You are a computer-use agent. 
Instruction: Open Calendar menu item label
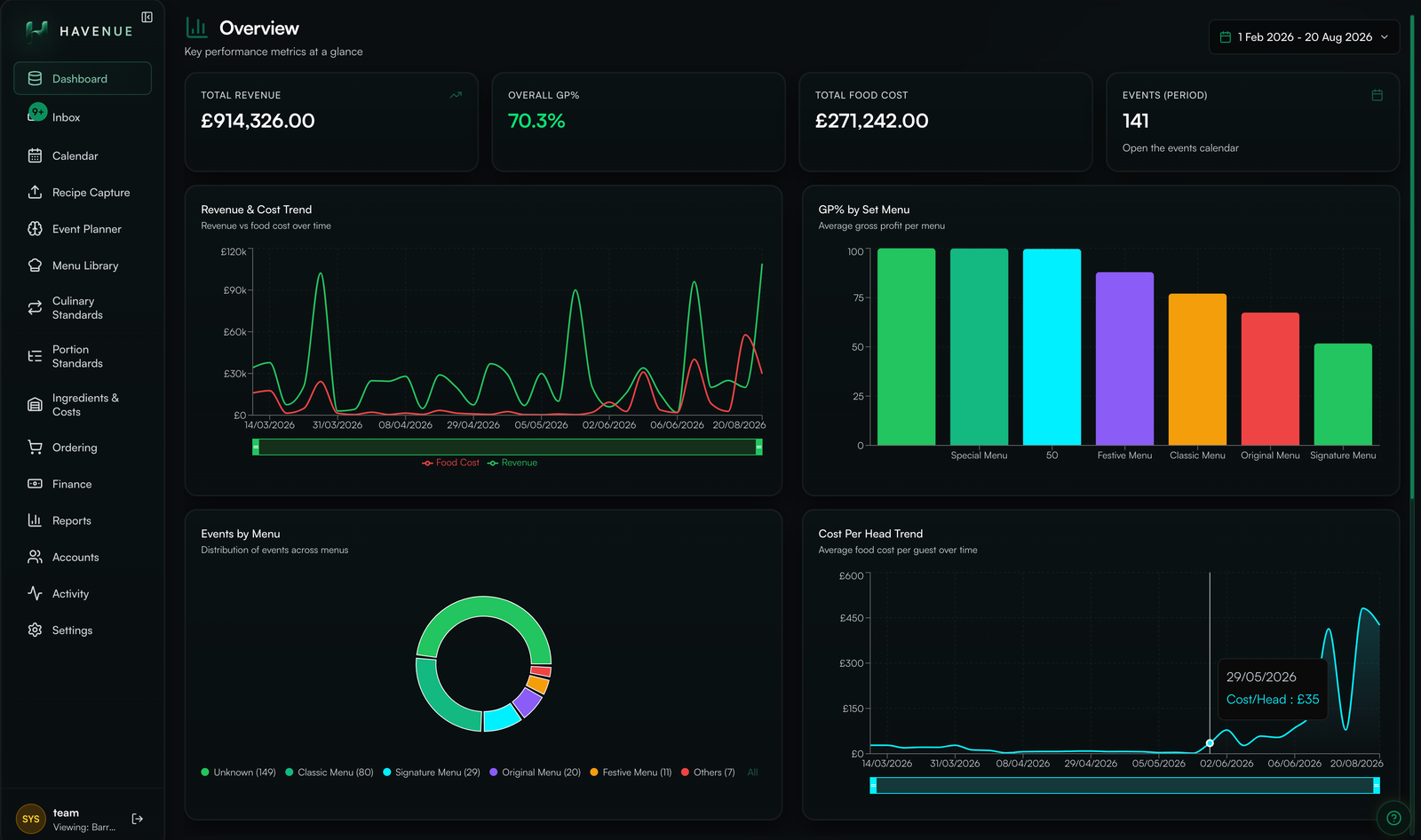[x=75, y=155]
